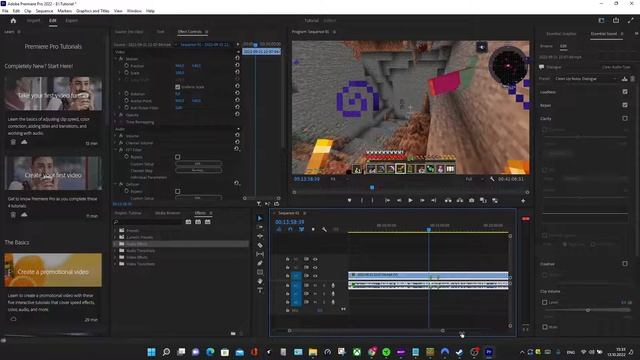Enable the Creative checkbox
This screenshot has height=360, width=640.
pos(625,264)
